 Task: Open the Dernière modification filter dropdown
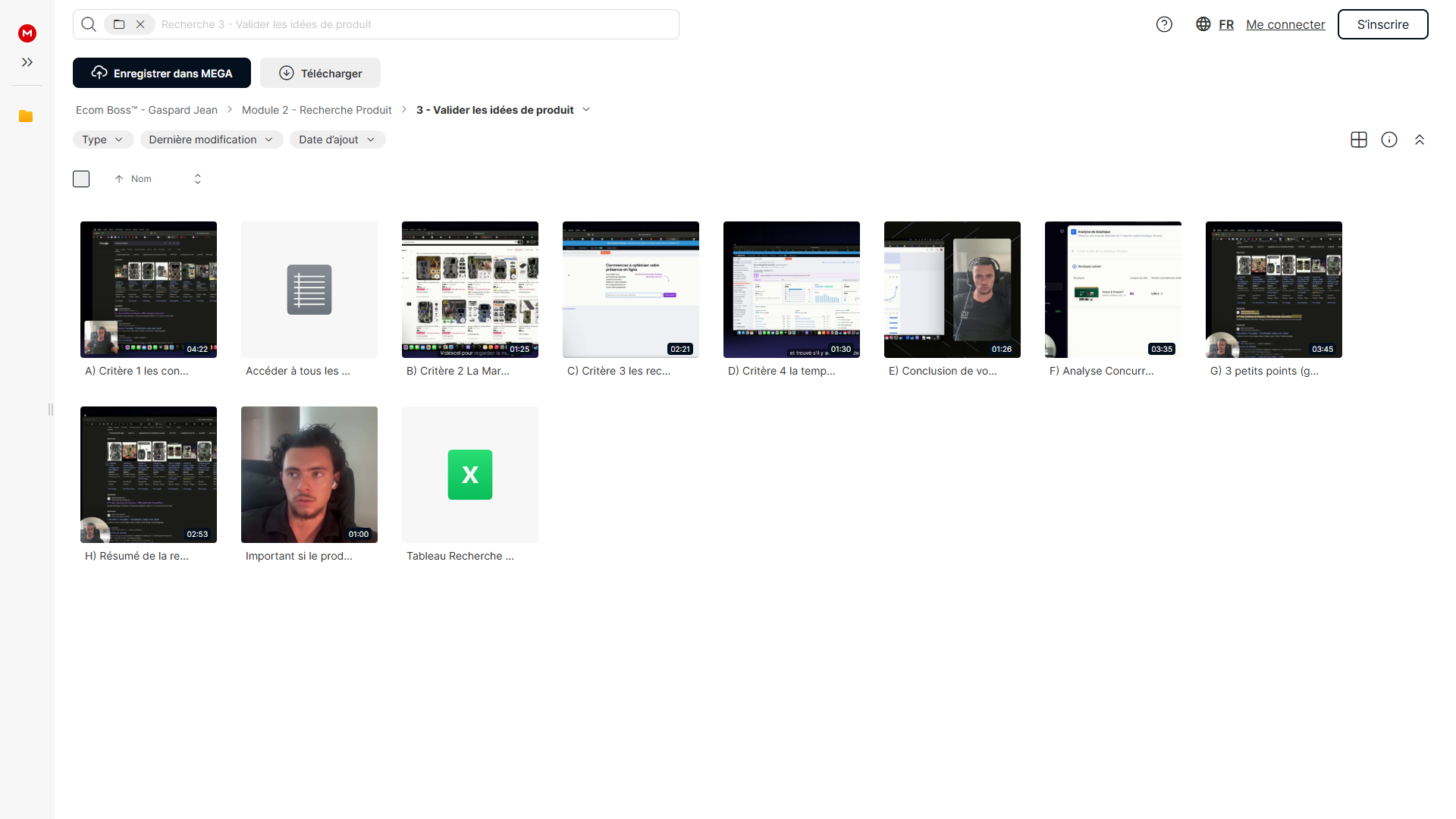[212, 140]
